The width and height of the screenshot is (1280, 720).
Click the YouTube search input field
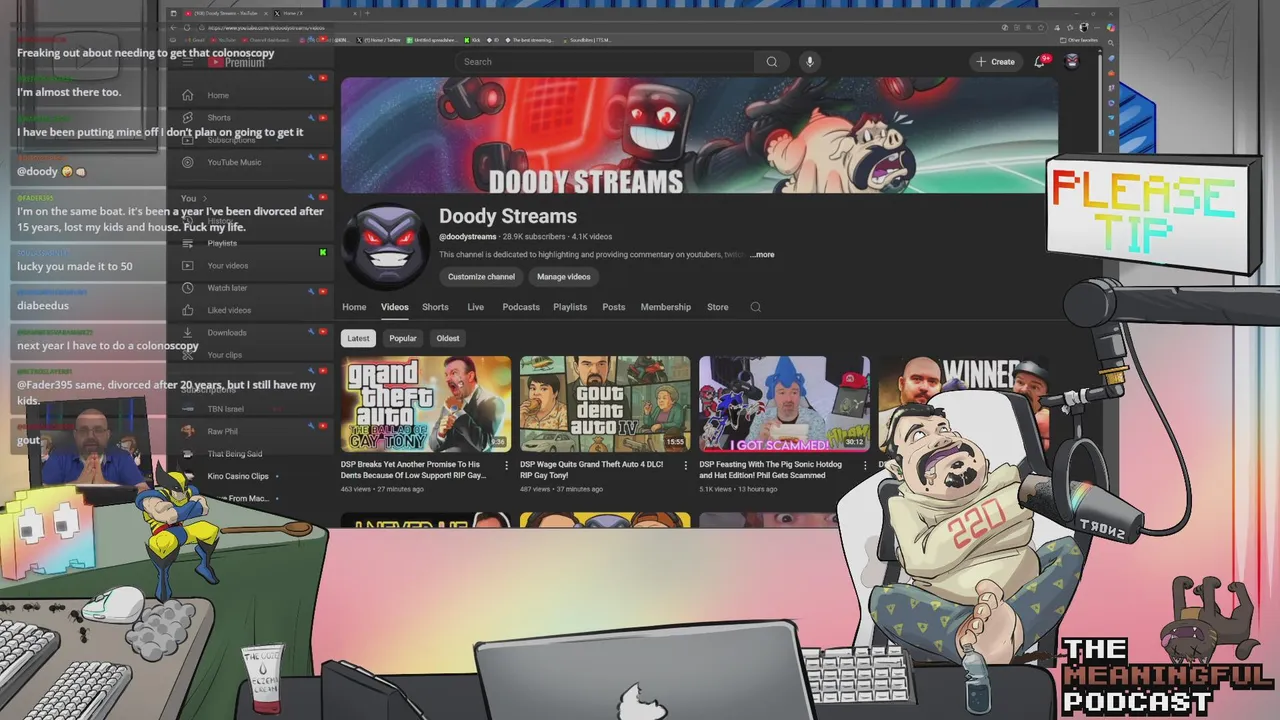(605, 62)
